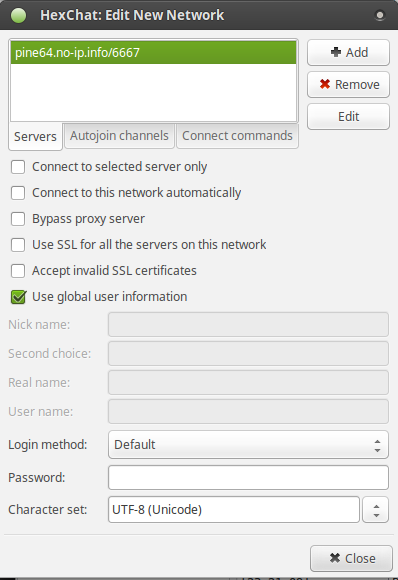Viewport: 398px width, 580px height.
Task: Click the title bar round window button
Action: tap(380, 15)
